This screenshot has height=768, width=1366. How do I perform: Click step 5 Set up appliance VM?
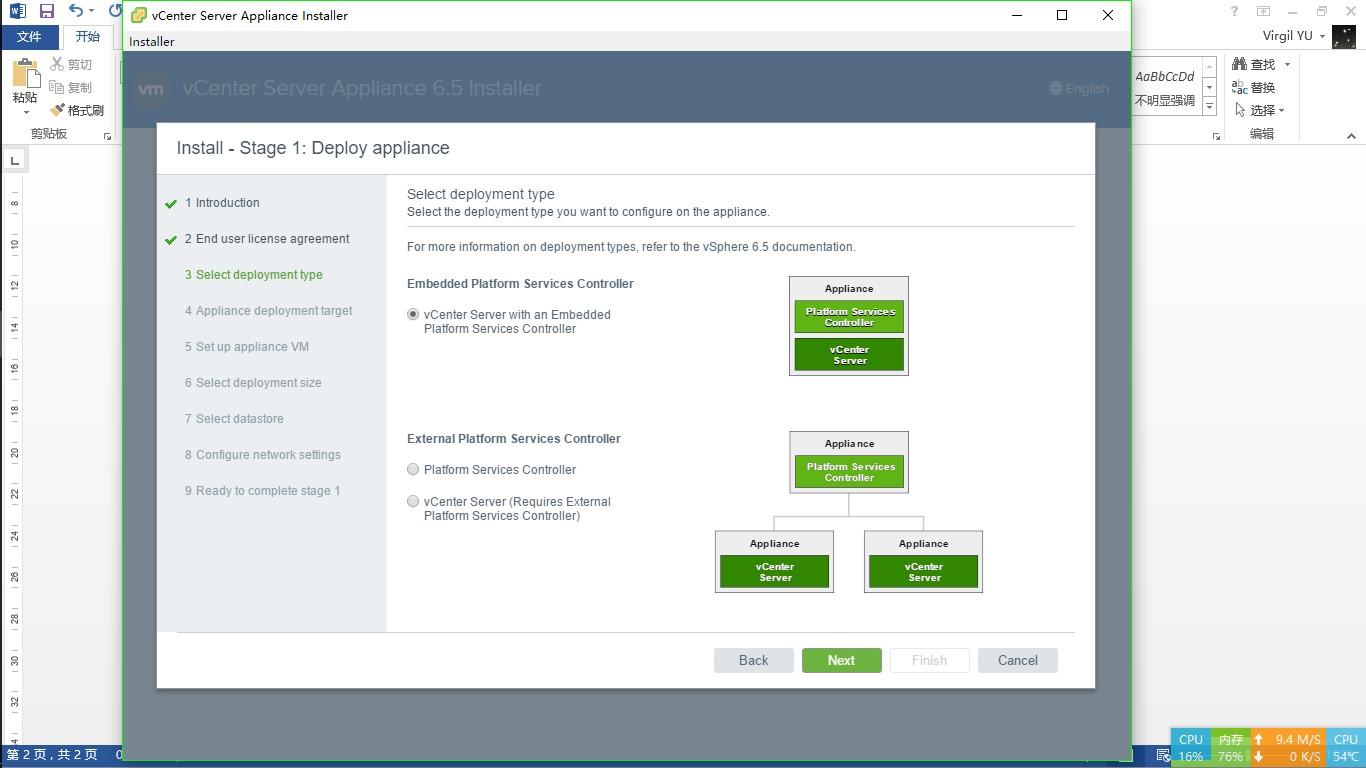pyautogui.click(x=247, y=347)
